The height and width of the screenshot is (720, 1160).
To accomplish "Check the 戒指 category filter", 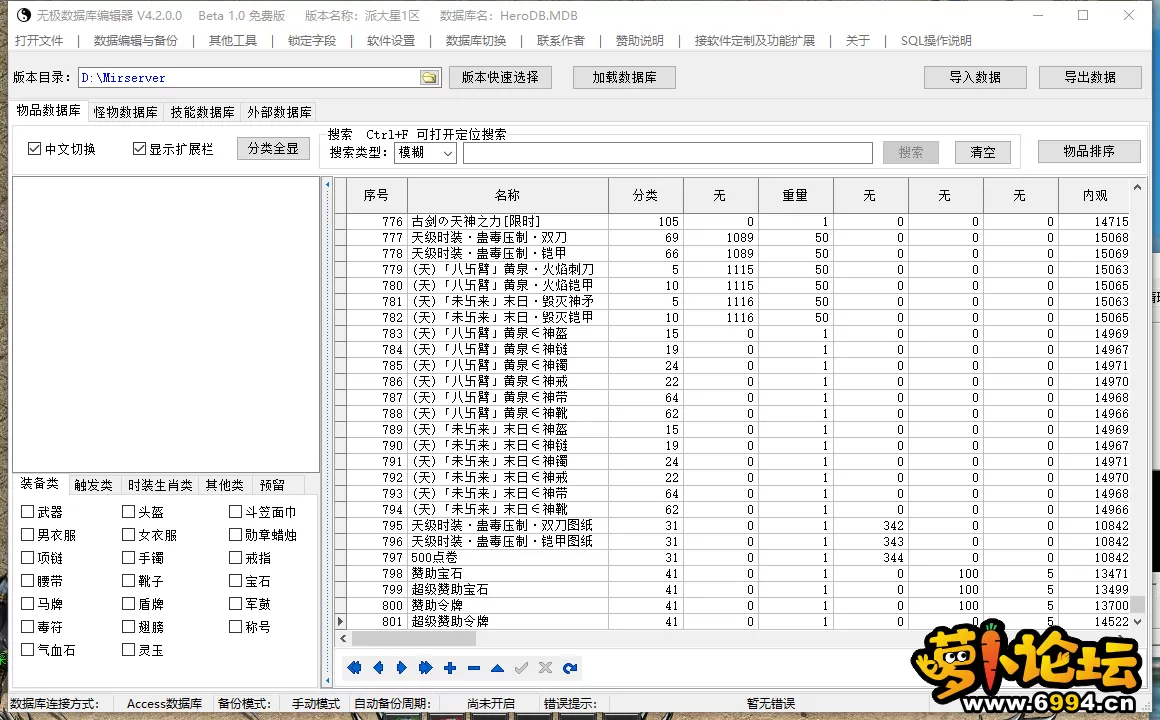I will (235, 557).
